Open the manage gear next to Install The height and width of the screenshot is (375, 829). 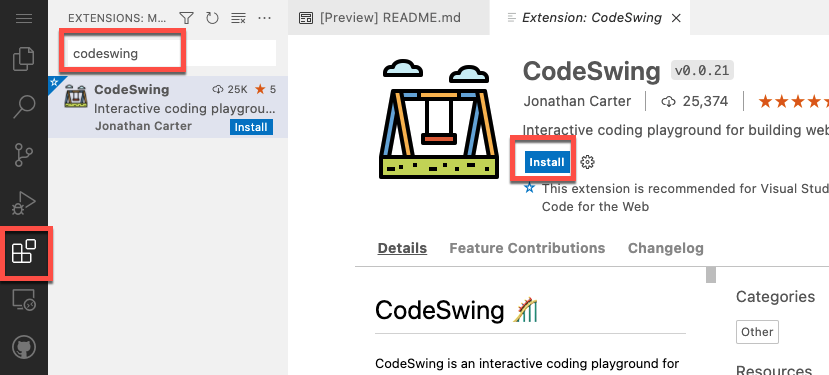tap(587, 162)
